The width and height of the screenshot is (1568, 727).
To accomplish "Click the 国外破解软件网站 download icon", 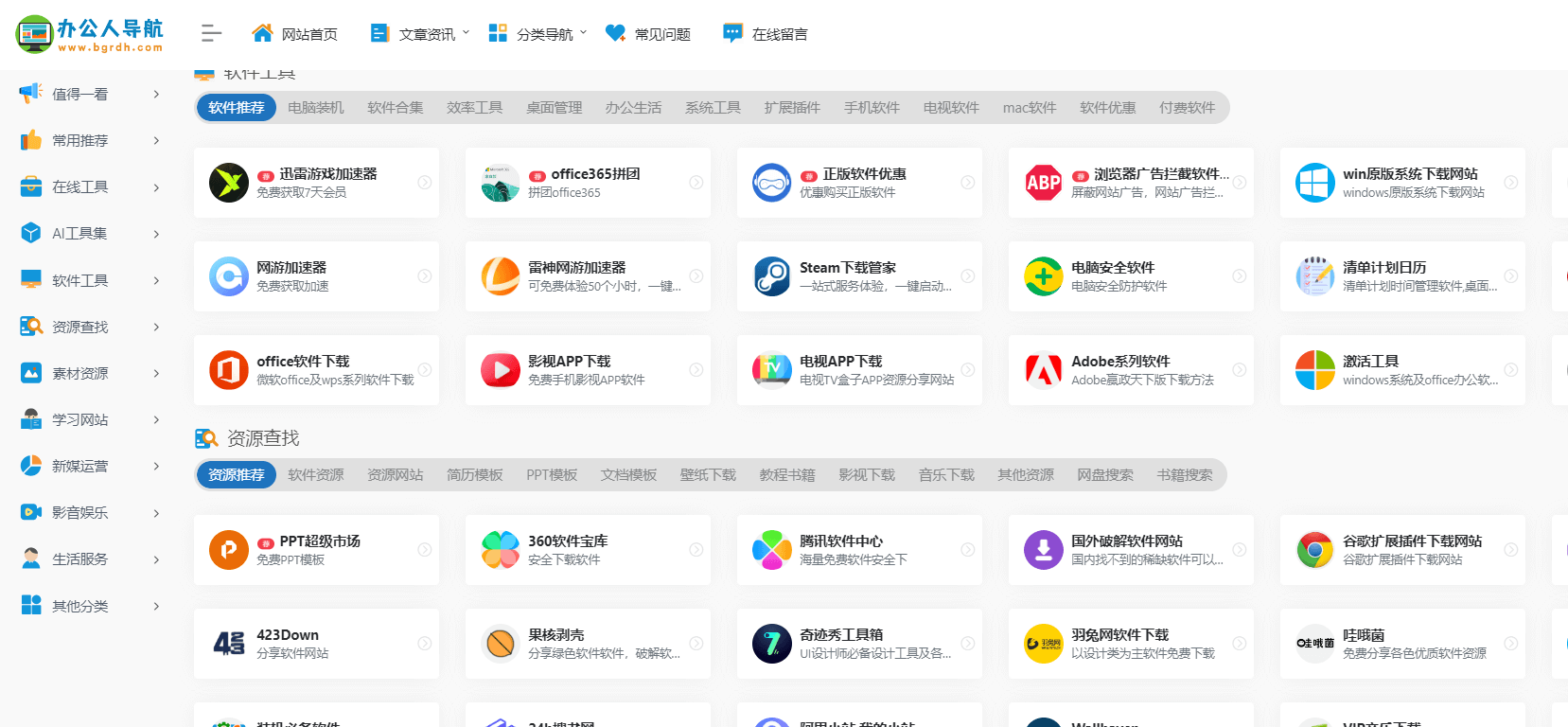I will click(x=1044, y=550).
